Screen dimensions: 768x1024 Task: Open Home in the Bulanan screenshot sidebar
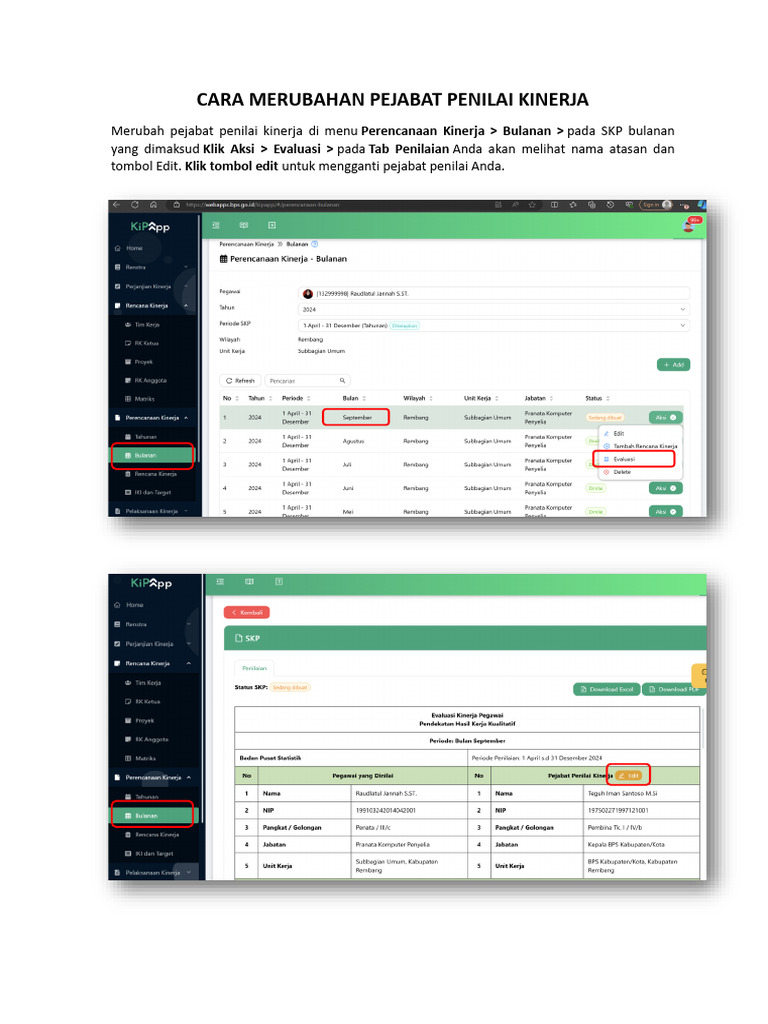[134, 248]
